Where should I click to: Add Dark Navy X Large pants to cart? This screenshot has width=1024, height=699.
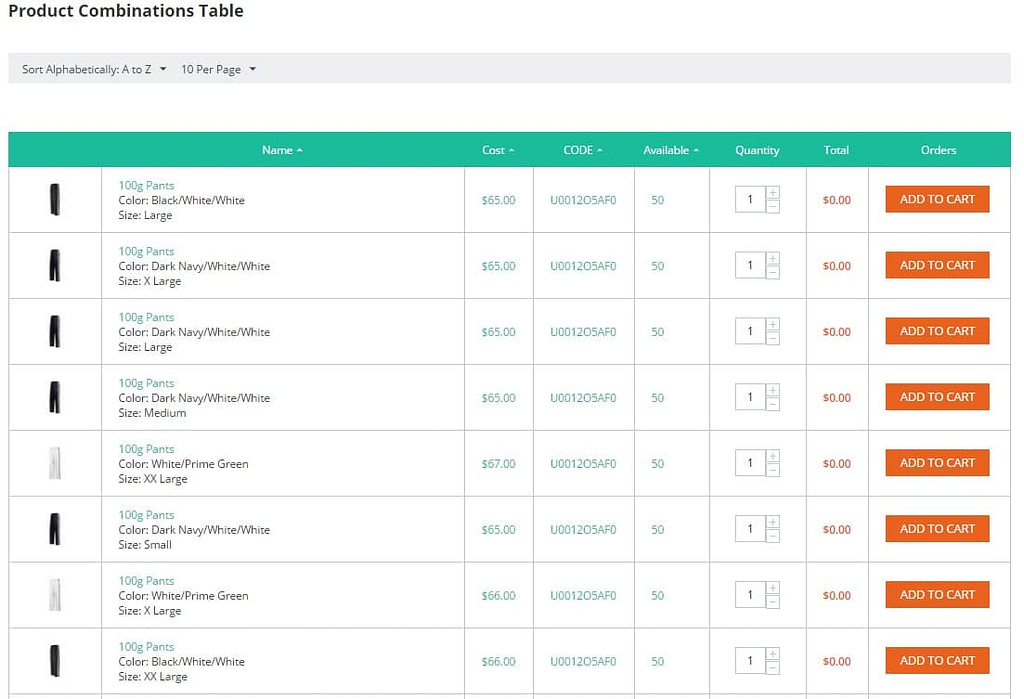pos(937,265)
